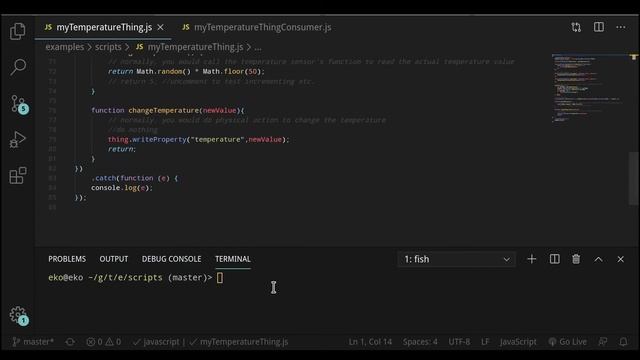Click the .catch(function (e) line
640x360 pixels.
tap(135, 178)
